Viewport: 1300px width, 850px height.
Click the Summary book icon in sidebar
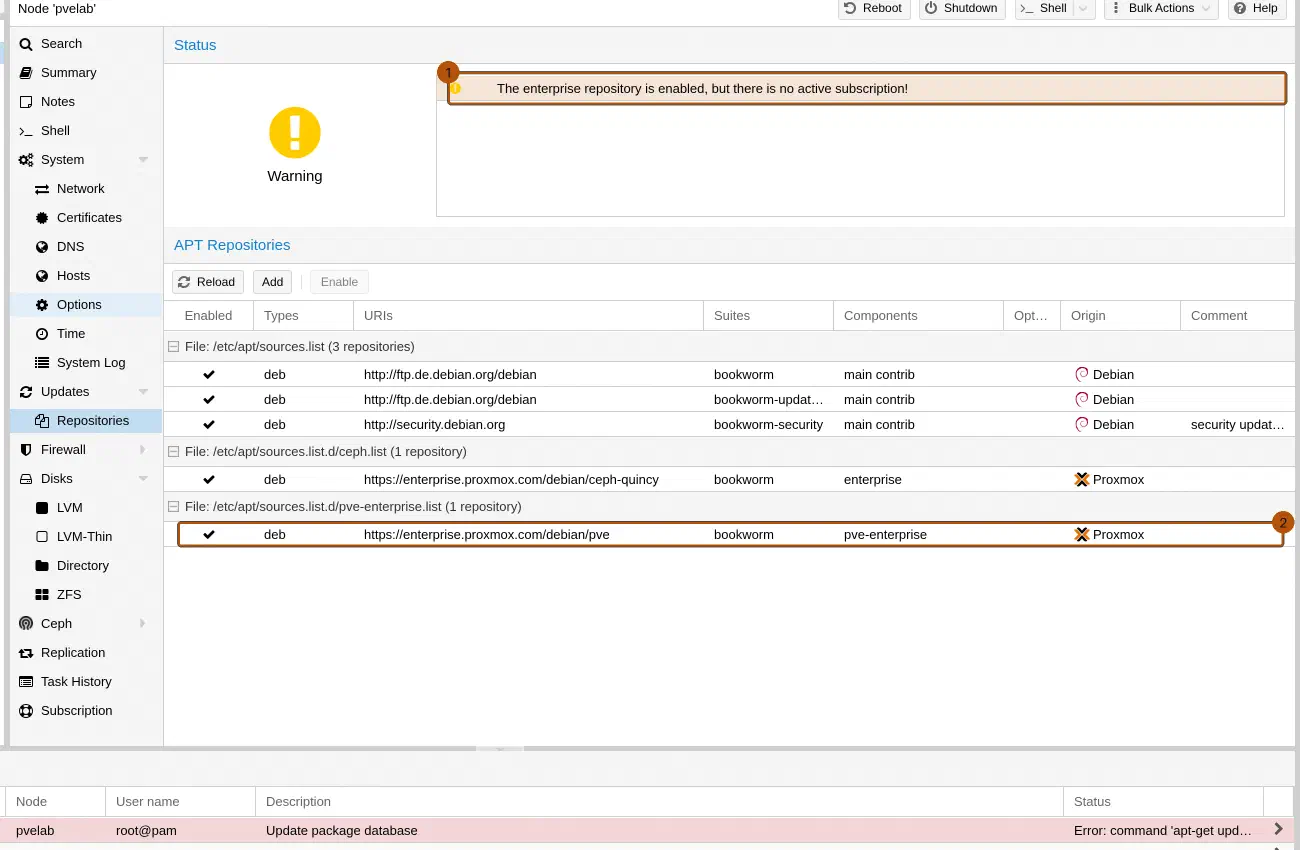(26, 73)
